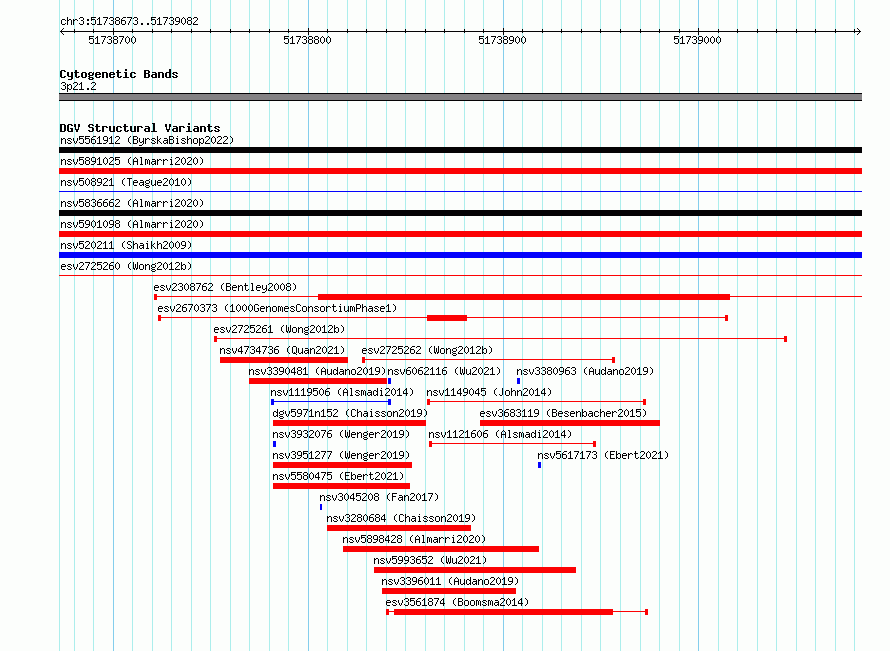
Task: Select esv3561874 (Boomsma2014) label
Action: (457, 602)
